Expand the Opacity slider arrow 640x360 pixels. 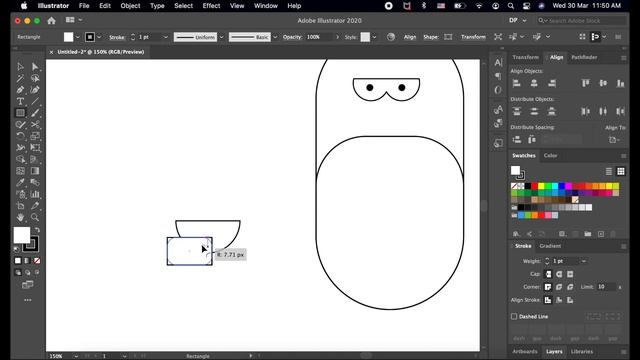(x=337, y=37)
